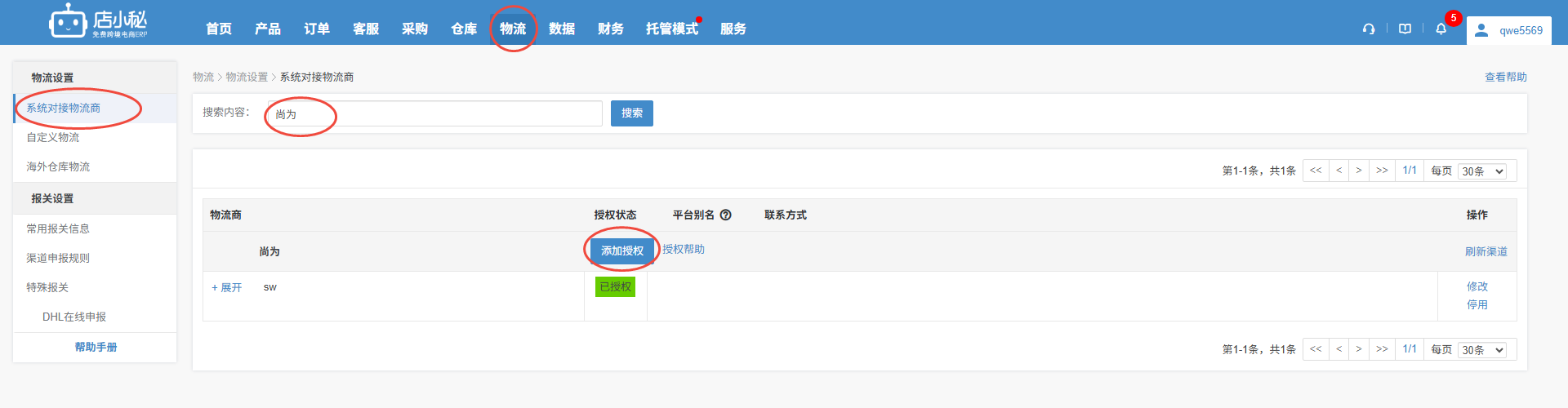Viewport: 1568px width, 408px height.
Task: Open the customer service headset icon
Action: tap(1369, 29)
